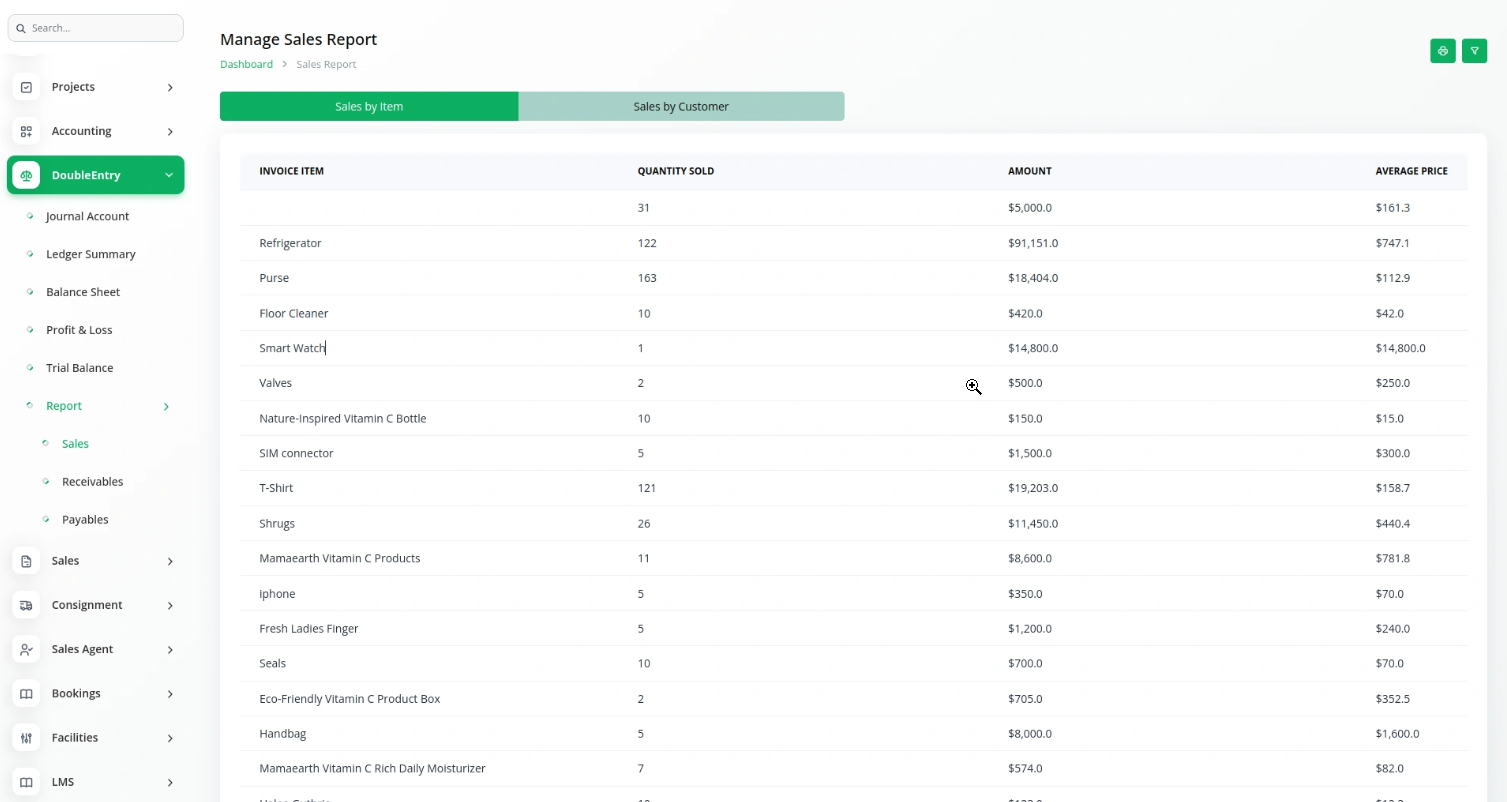
Task: Collapse the DoubleEntry menu chevron
Action: (x=169, y=175)
